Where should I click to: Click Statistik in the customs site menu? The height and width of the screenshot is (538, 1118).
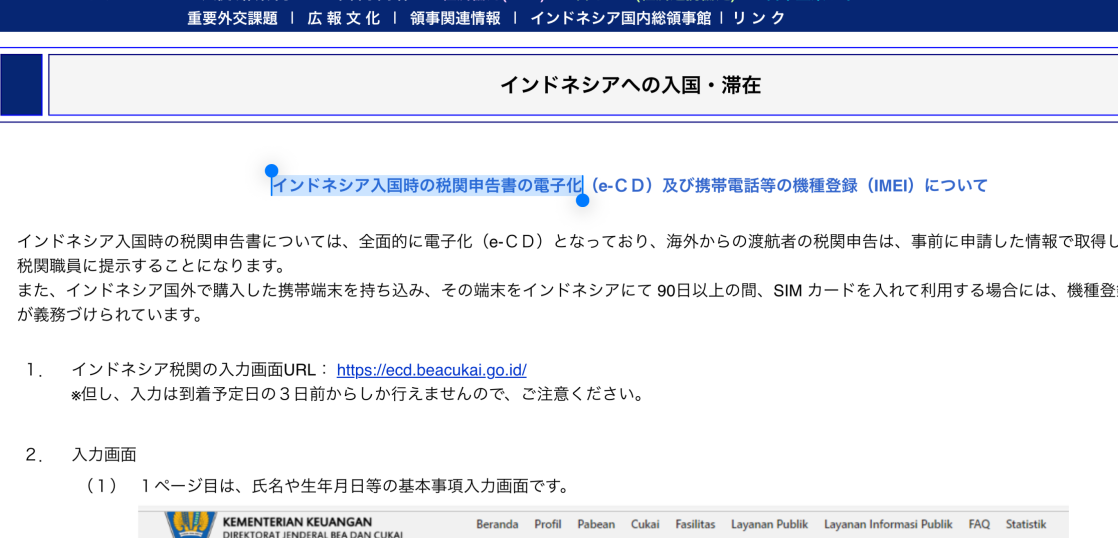[x=1026, y=524]
